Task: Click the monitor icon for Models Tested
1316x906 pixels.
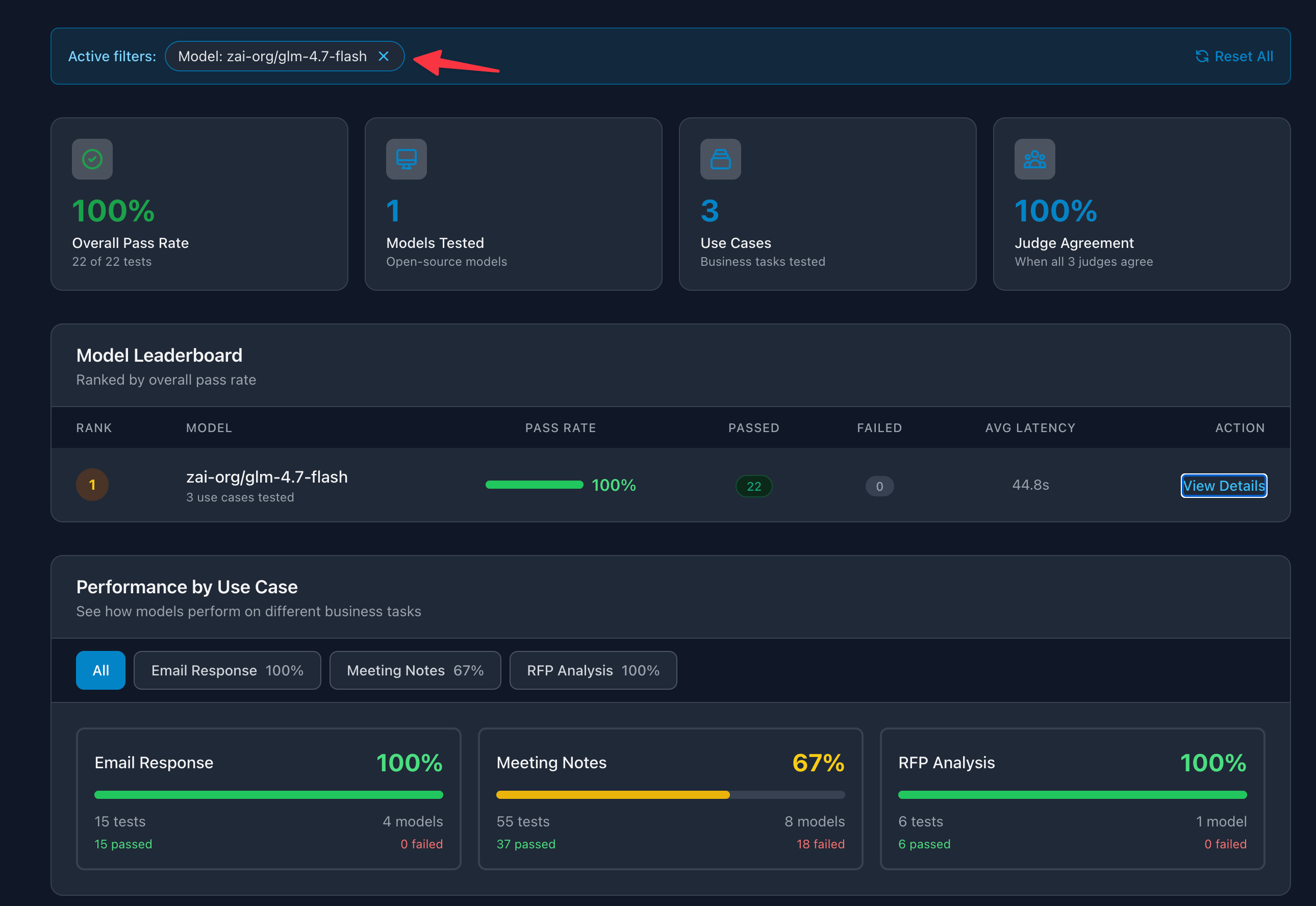Action: [x=407, y=159]
